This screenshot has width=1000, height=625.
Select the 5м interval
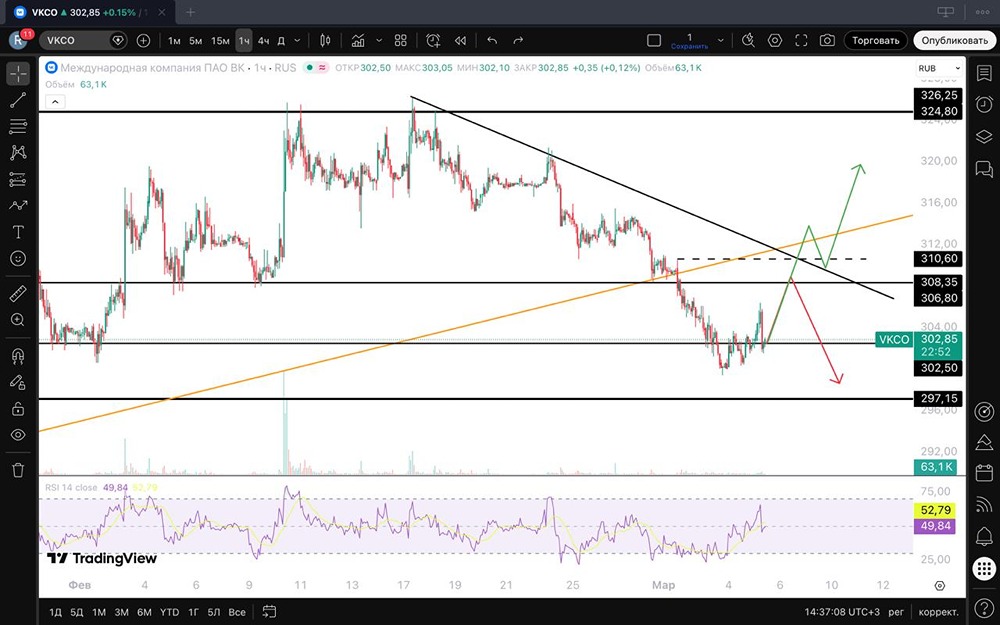(x=195, y=41)
